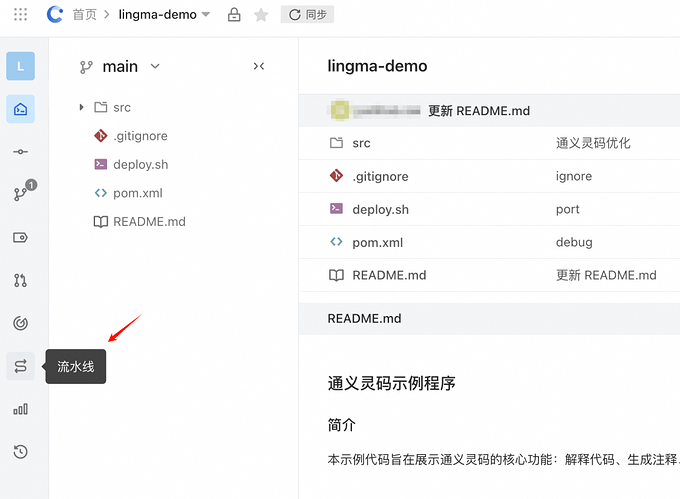The image size is (680, 499).
Task: Select pom.xml in the file tree
Action: click(x=137, y=193)
